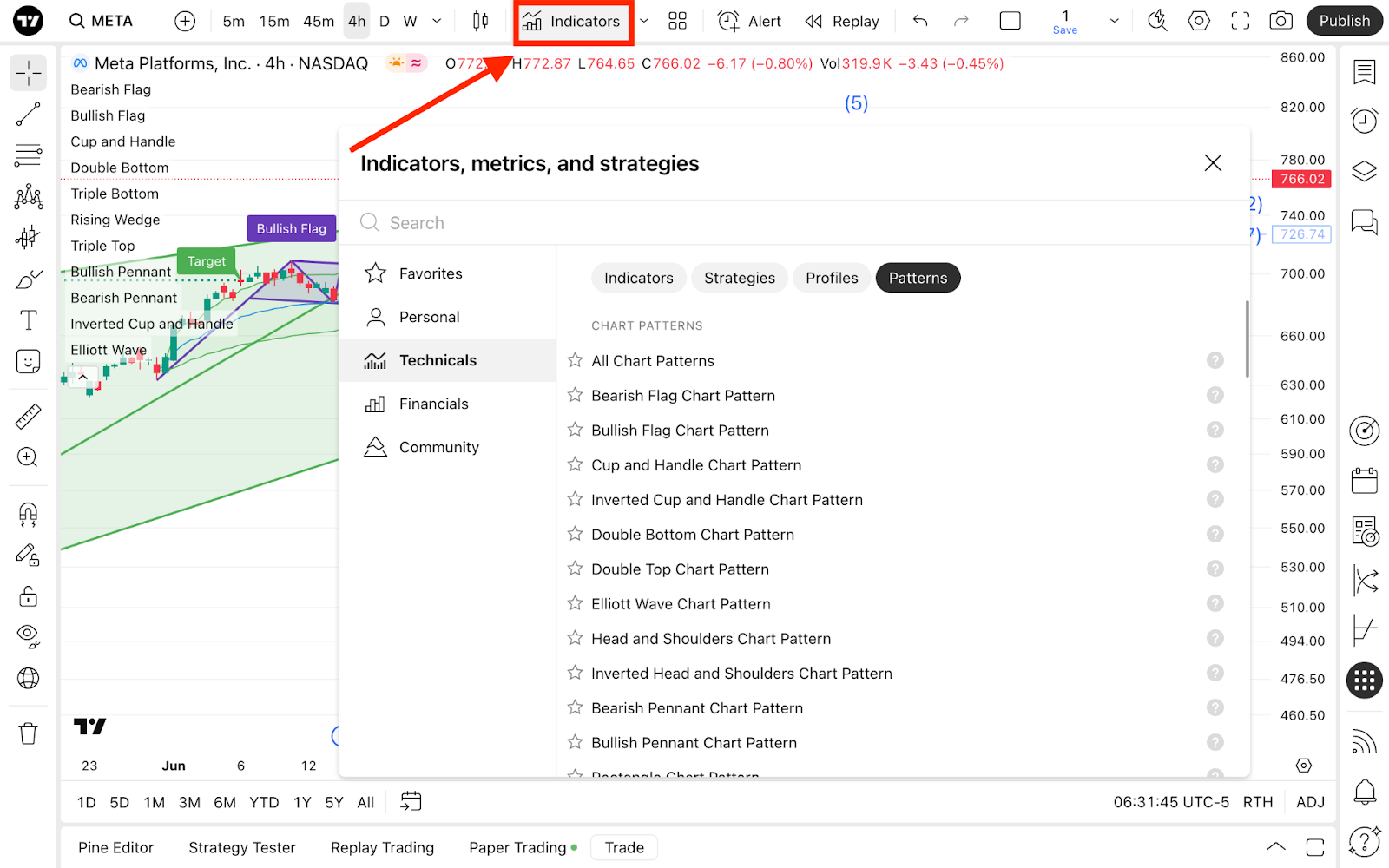Open the Community category

click(x=447, y=447)
